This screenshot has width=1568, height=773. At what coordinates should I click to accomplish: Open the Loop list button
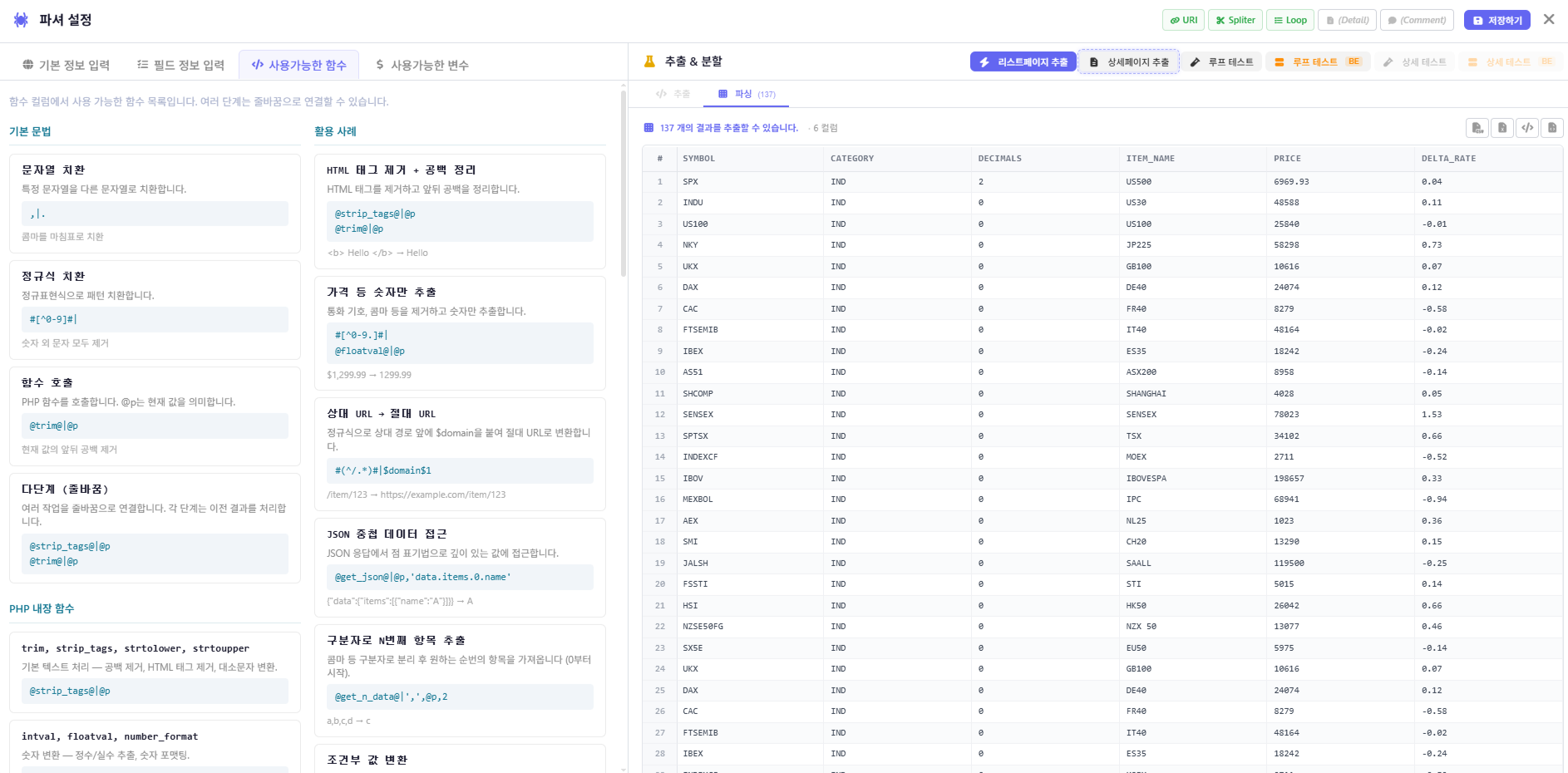click(x=1289, y=20)
